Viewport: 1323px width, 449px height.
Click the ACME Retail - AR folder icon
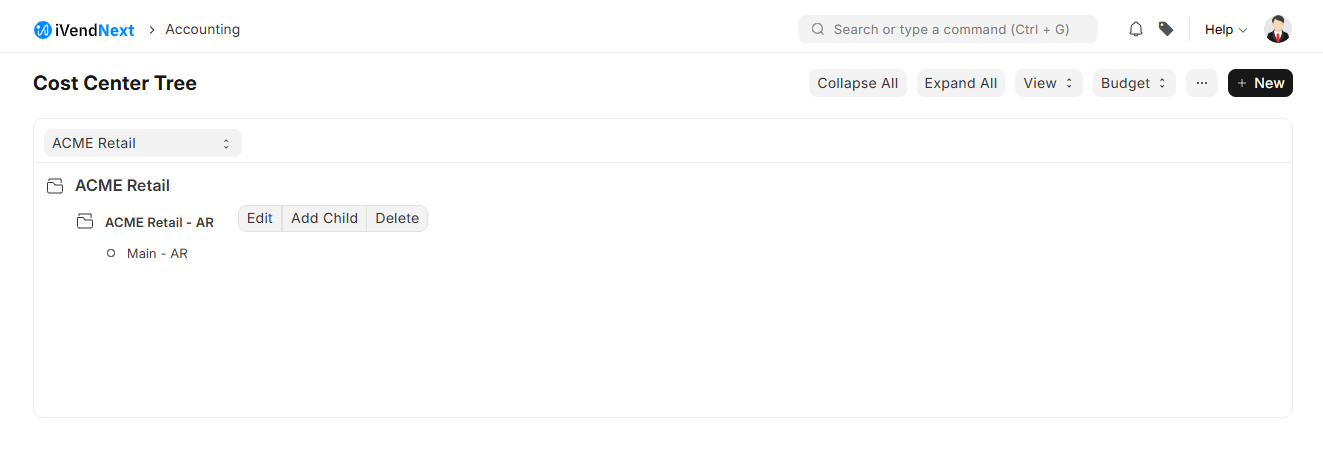(85, 222)
